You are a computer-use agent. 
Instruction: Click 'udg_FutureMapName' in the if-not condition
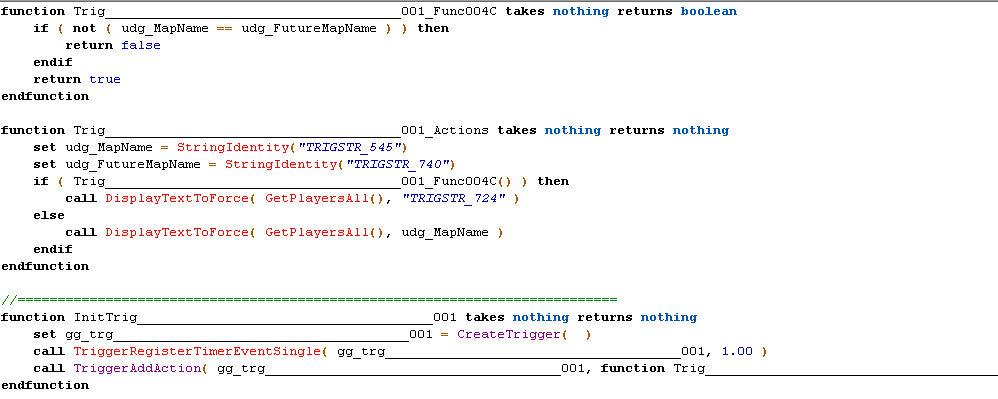pos(309,29)
